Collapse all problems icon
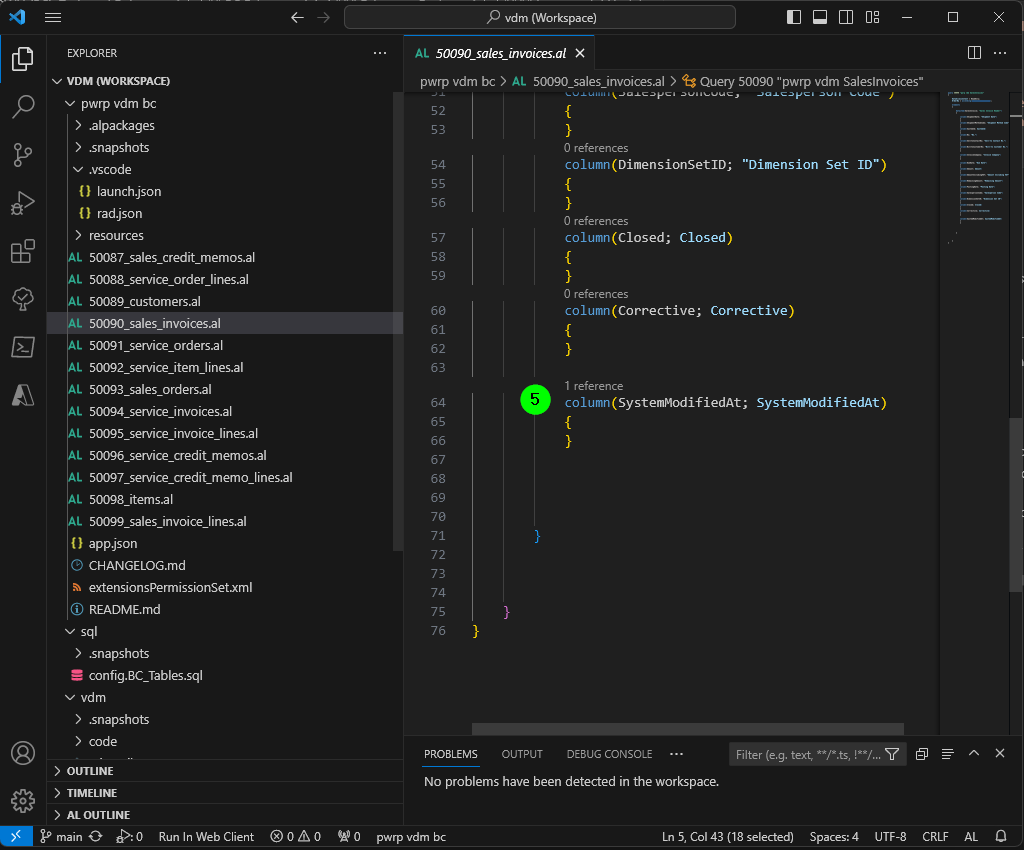 (921, 754)
